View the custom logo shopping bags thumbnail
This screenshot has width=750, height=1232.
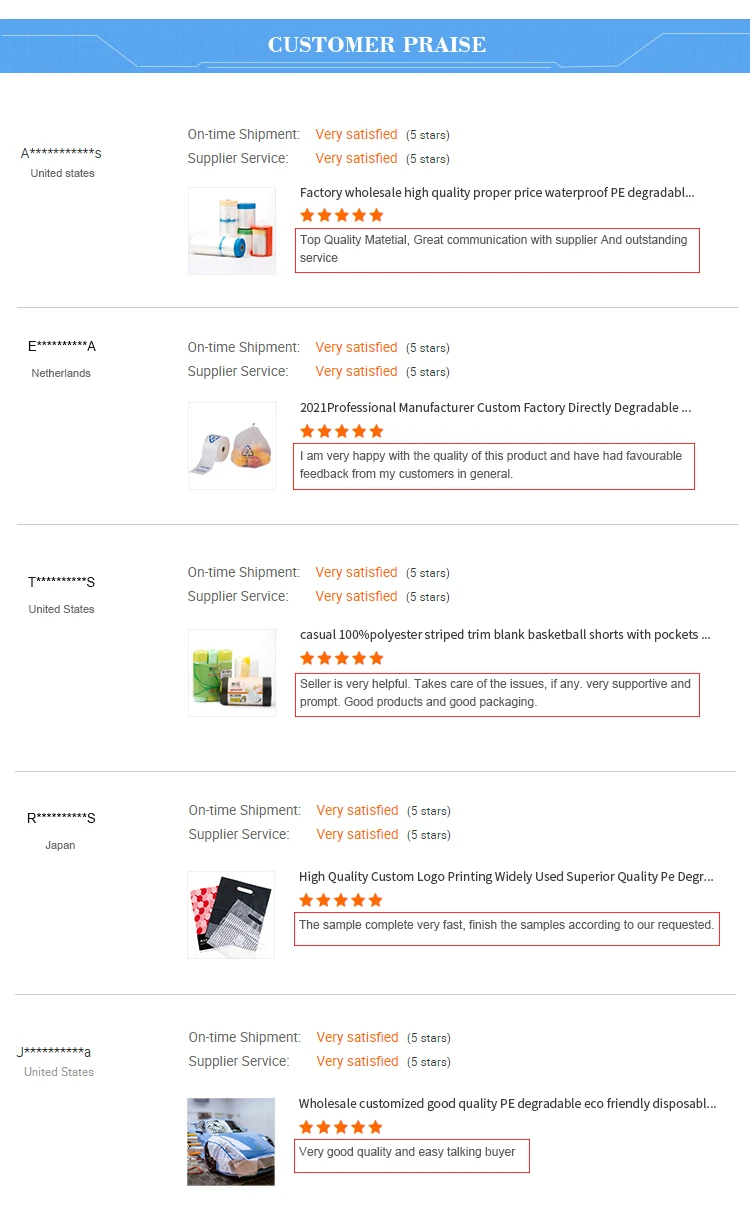231,914
